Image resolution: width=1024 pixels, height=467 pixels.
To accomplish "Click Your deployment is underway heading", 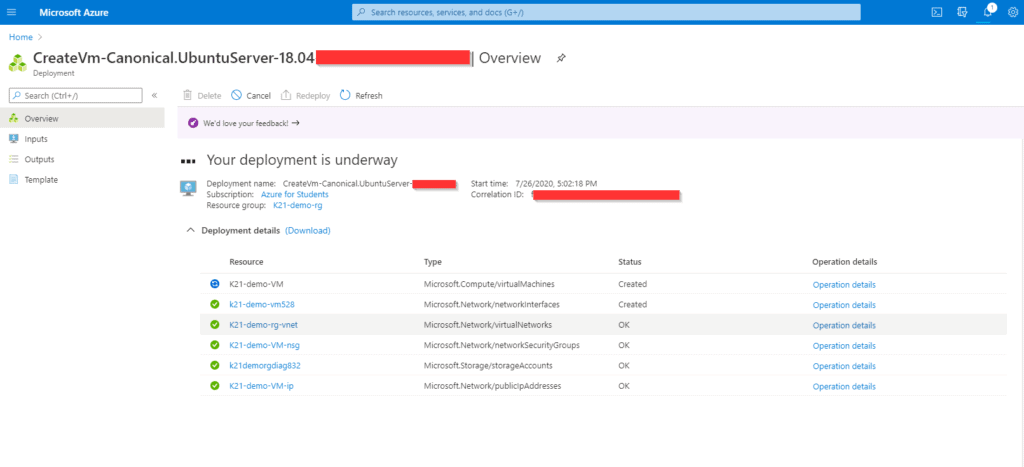I will 302,160.
